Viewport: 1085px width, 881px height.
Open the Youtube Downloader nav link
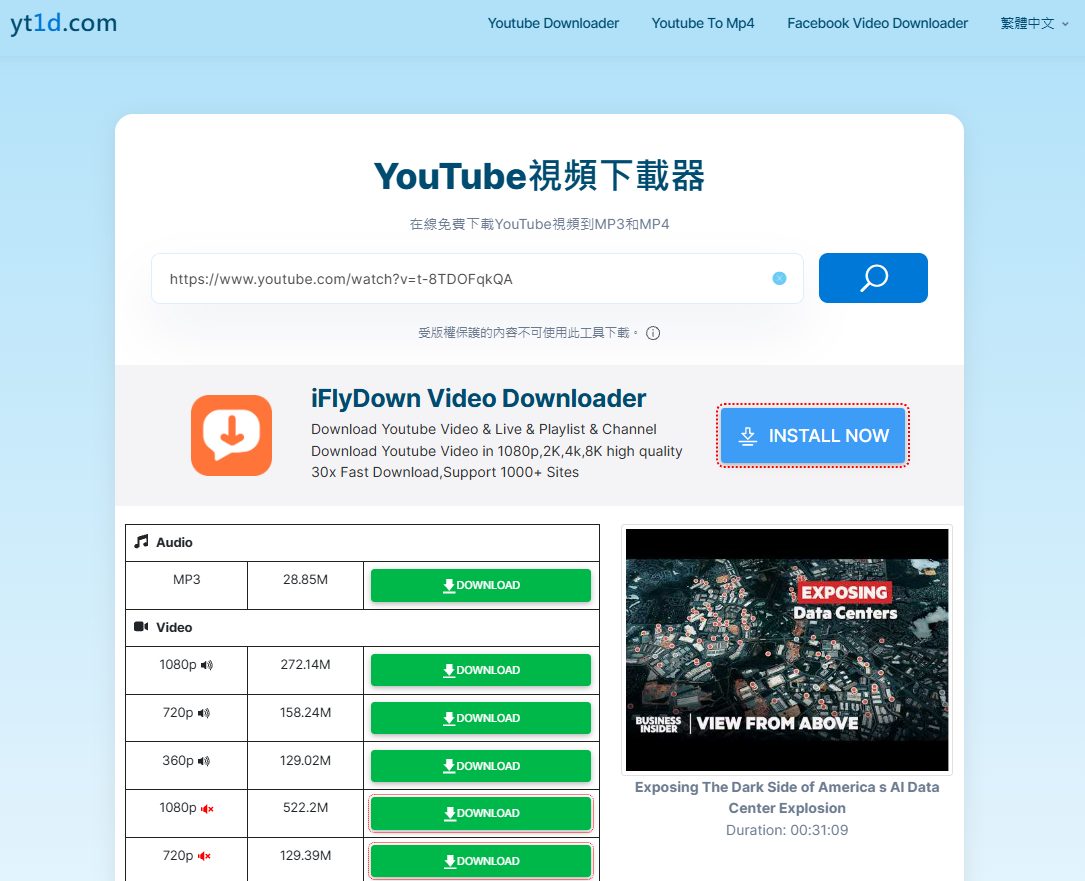point(553,24)
